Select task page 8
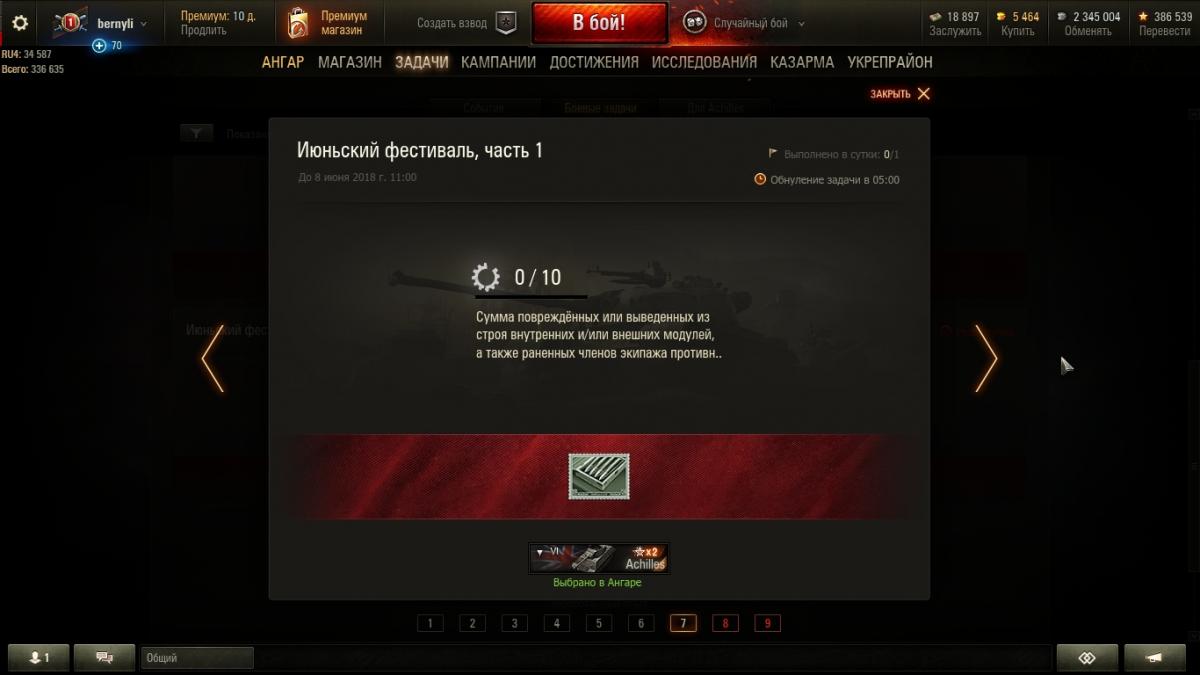This screenshot has width=1200, height=675. point(725,623)
